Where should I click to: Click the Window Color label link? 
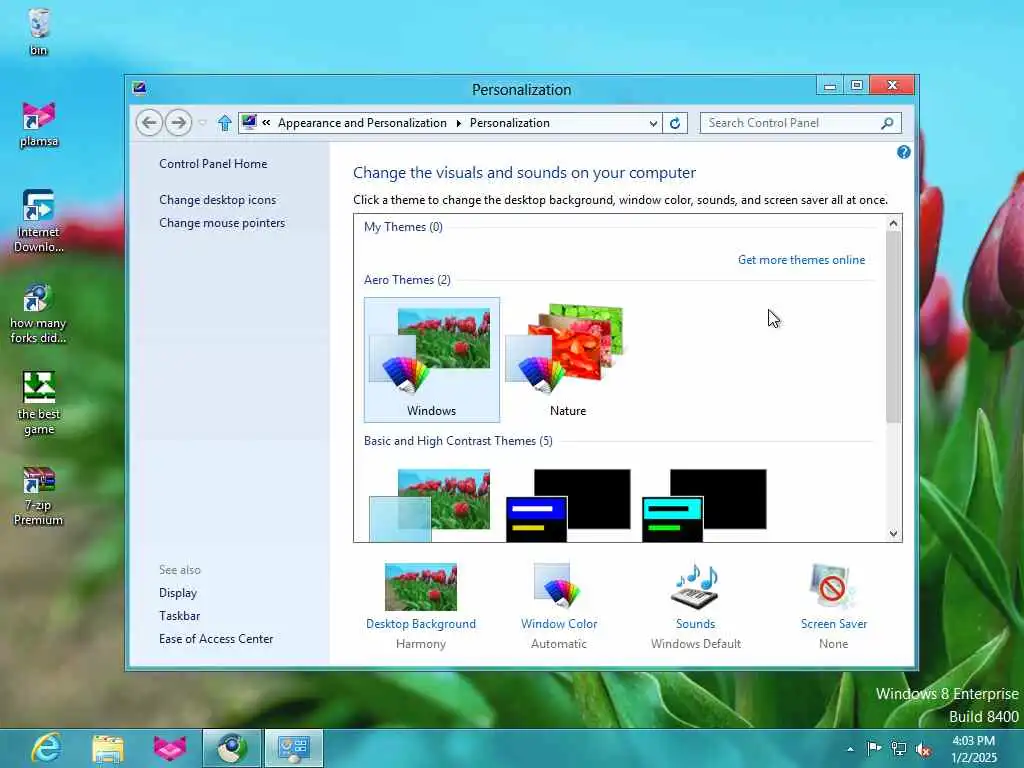tap(559, 624)
